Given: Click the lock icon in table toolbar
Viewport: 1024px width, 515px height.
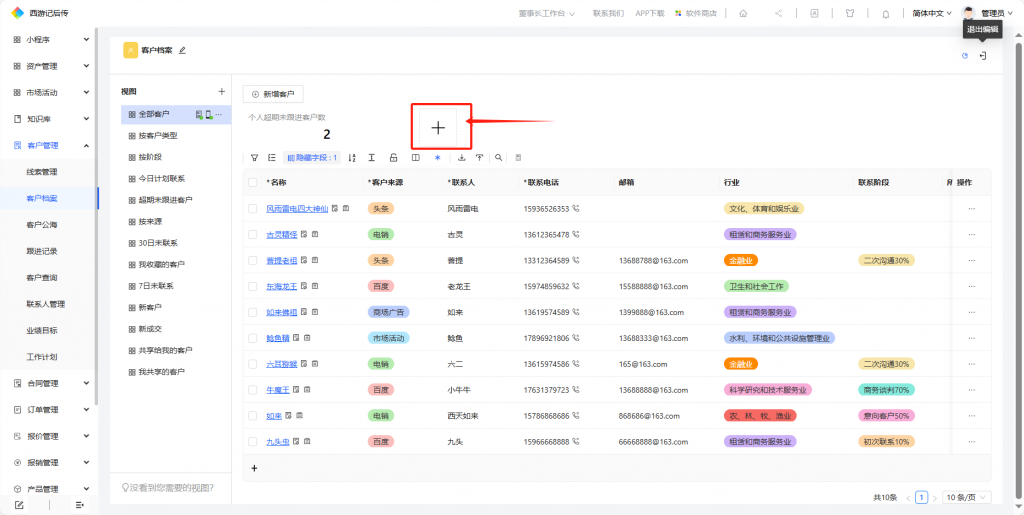Looking at the screenshot, I should coord(393,157).
